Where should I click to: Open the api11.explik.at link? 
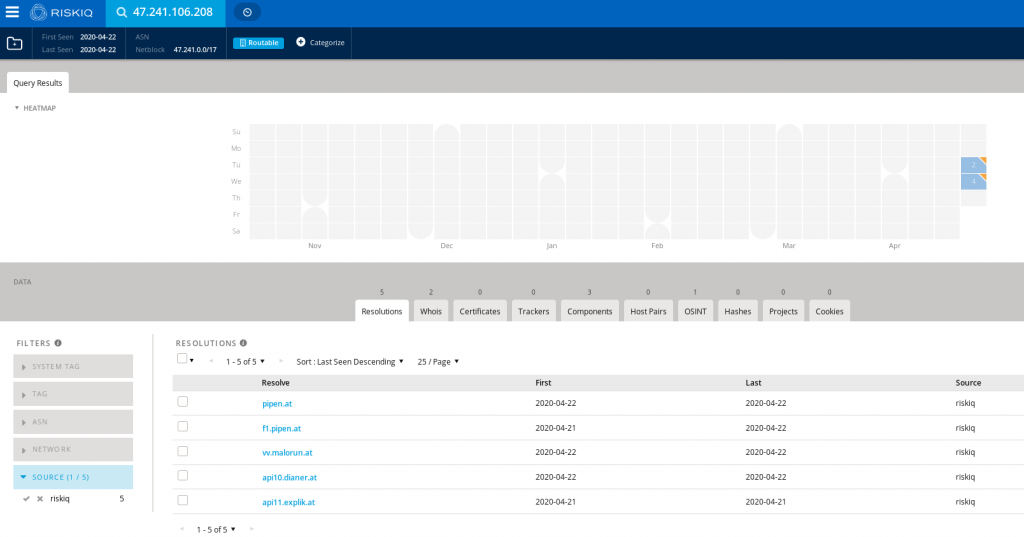tap(289, 502)
